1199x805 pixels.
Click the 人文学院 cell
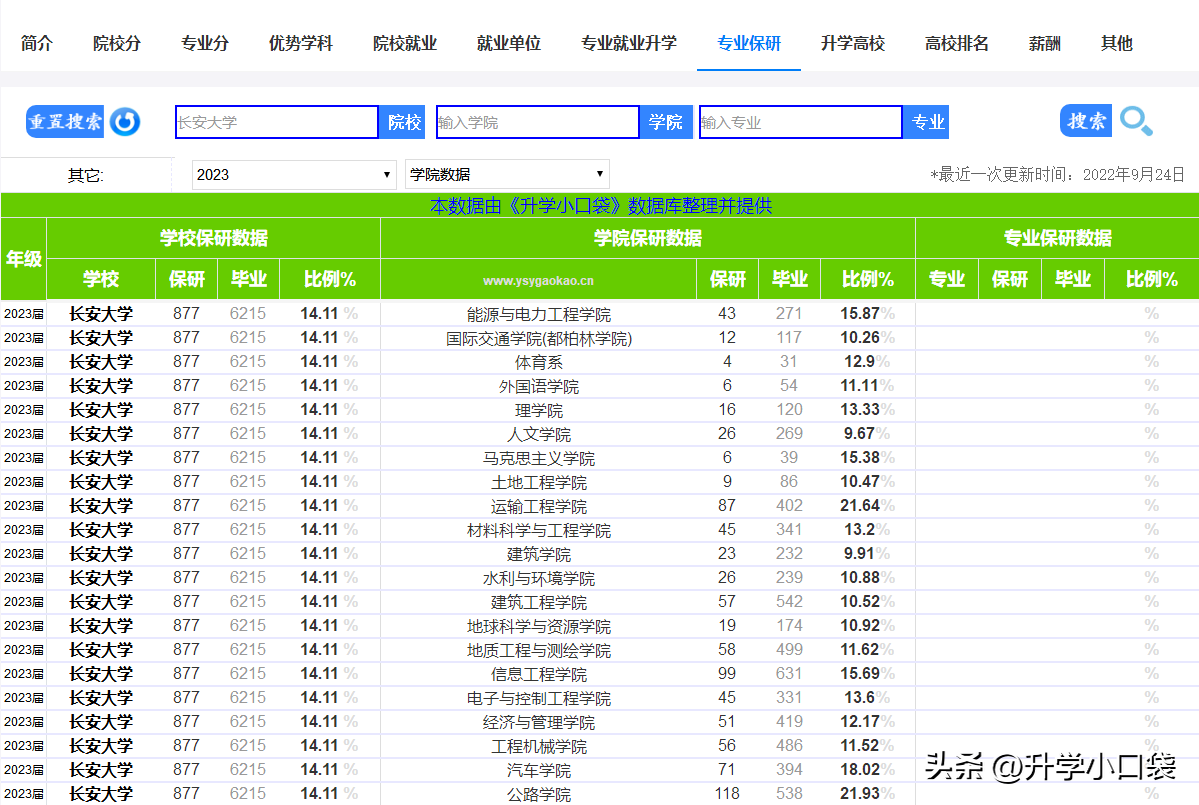(x=538, y=434)
